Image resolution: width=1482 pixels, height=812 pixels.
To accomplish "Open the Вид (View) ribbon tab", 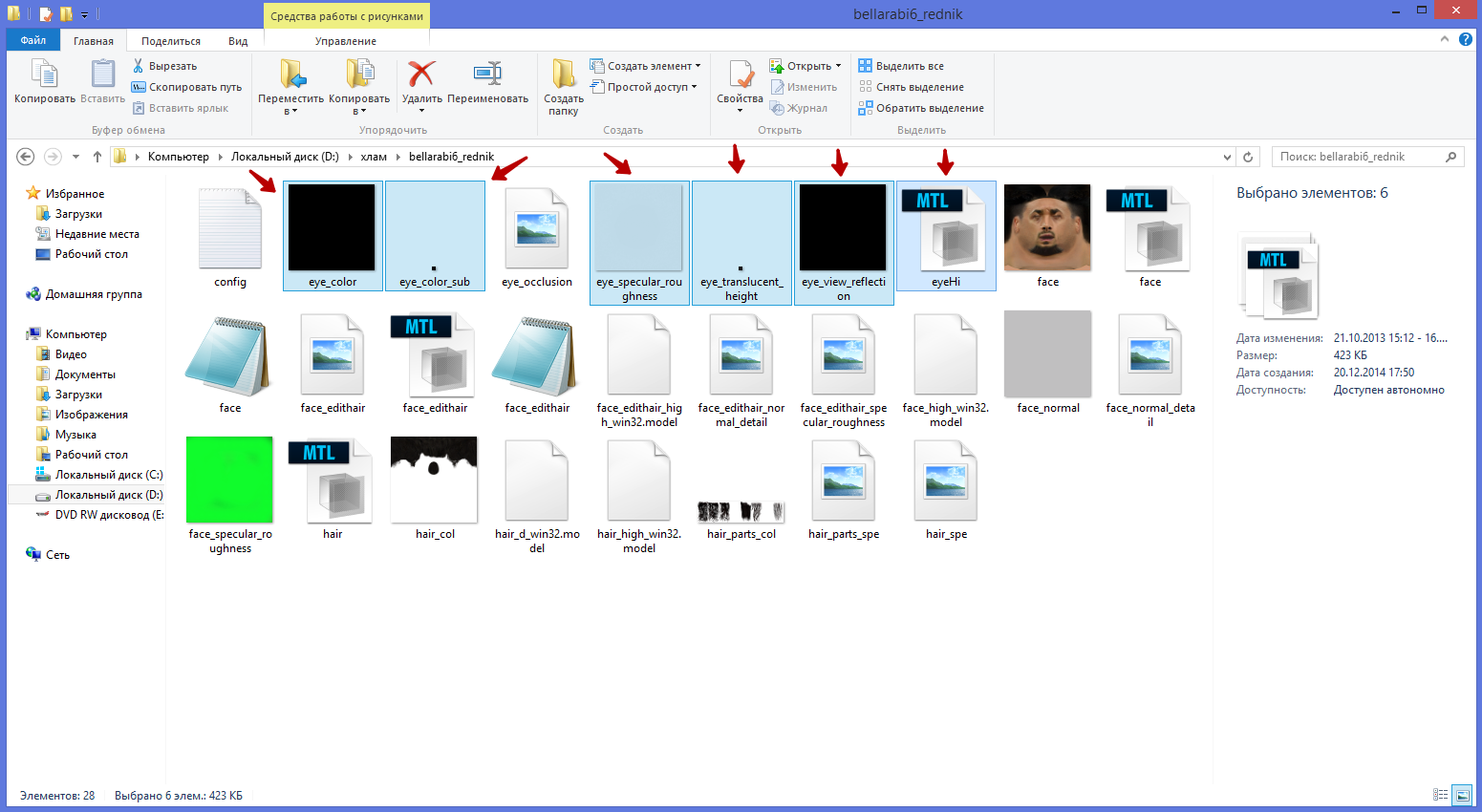I will (238, 41).
